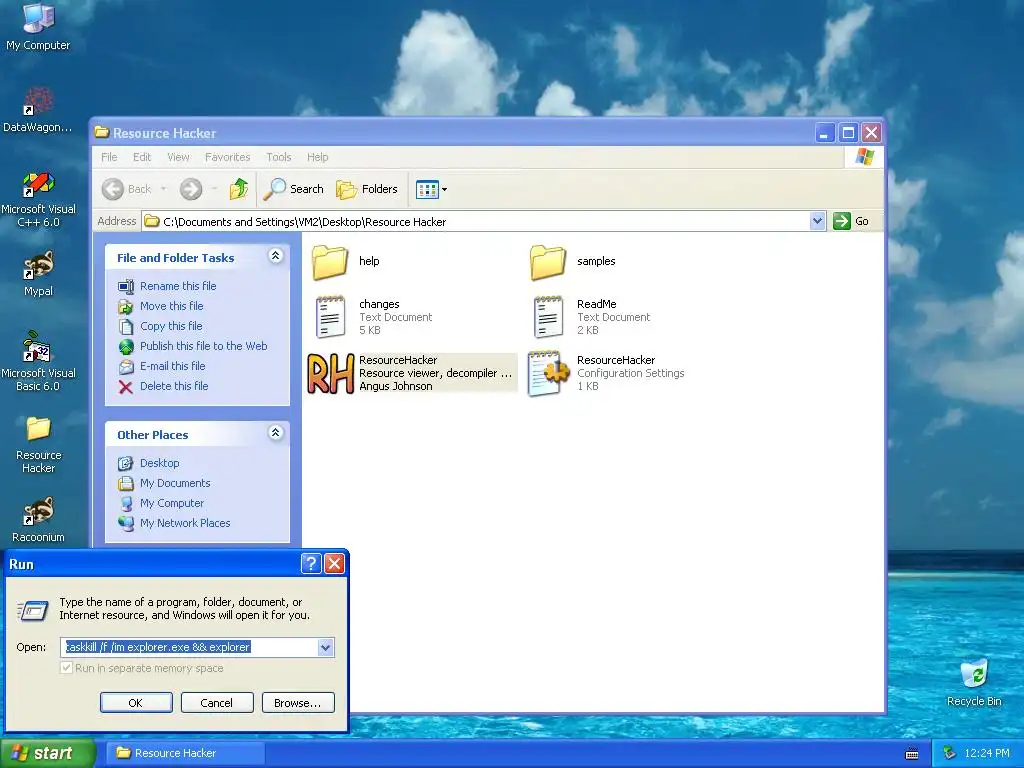Launch Microsoft Visual C++ 6.0 shortcut
1024x768 pixels.
pyautogui.click(x=38, y=199)
